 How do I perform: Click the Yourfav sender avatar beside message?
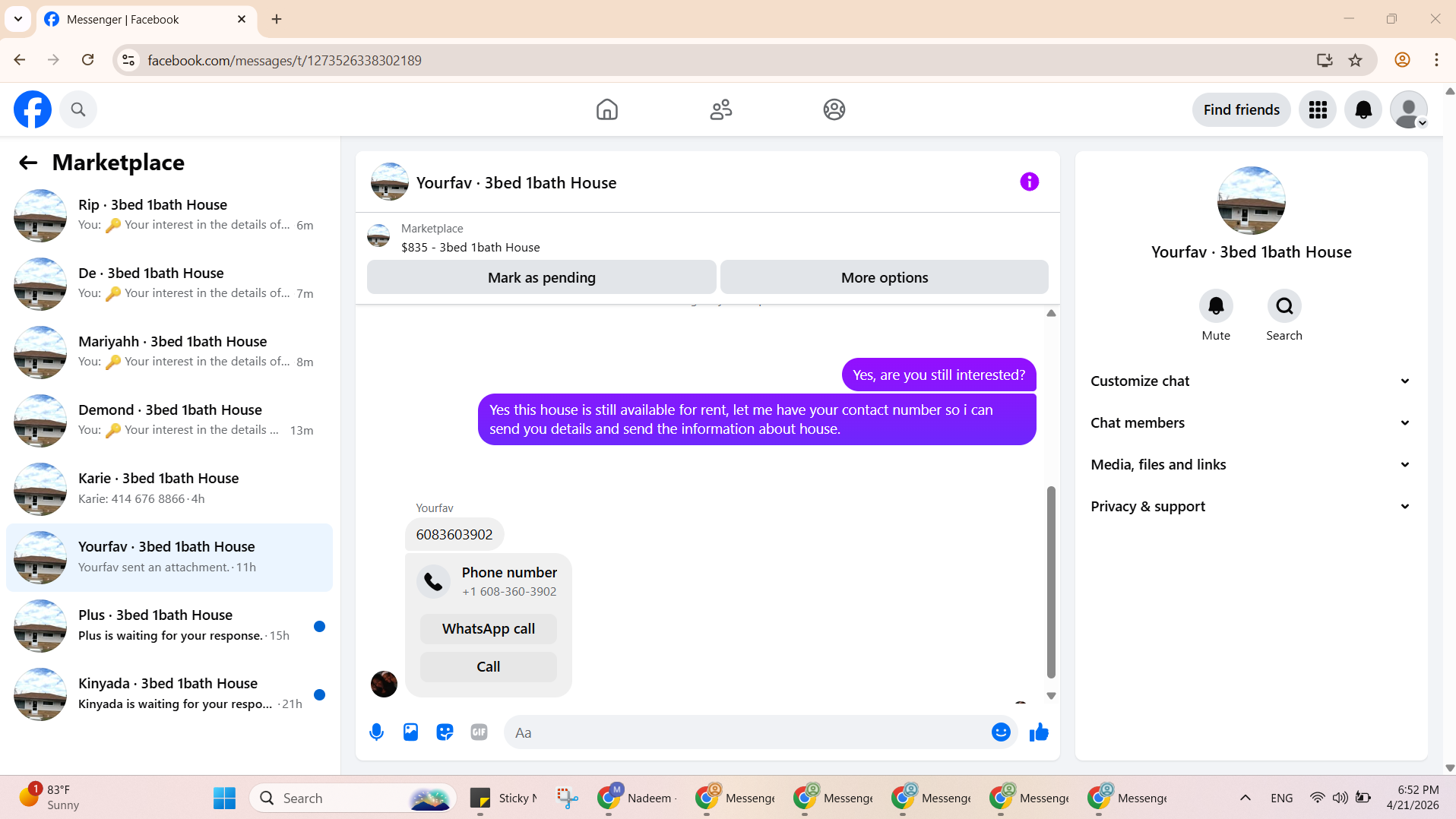(x=384, y=684)
